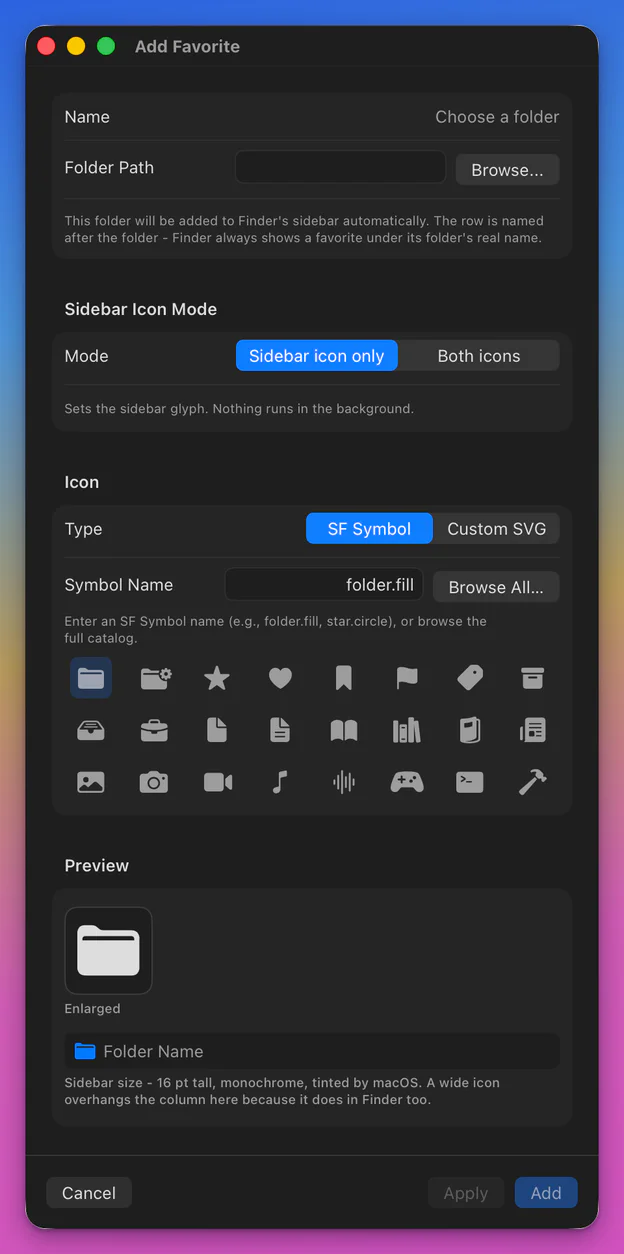The image size is (624, 1254).
Task: Click the 'Sidebar Icon Mode' heading
Action: pyautogui.click(x=141, y=309)
